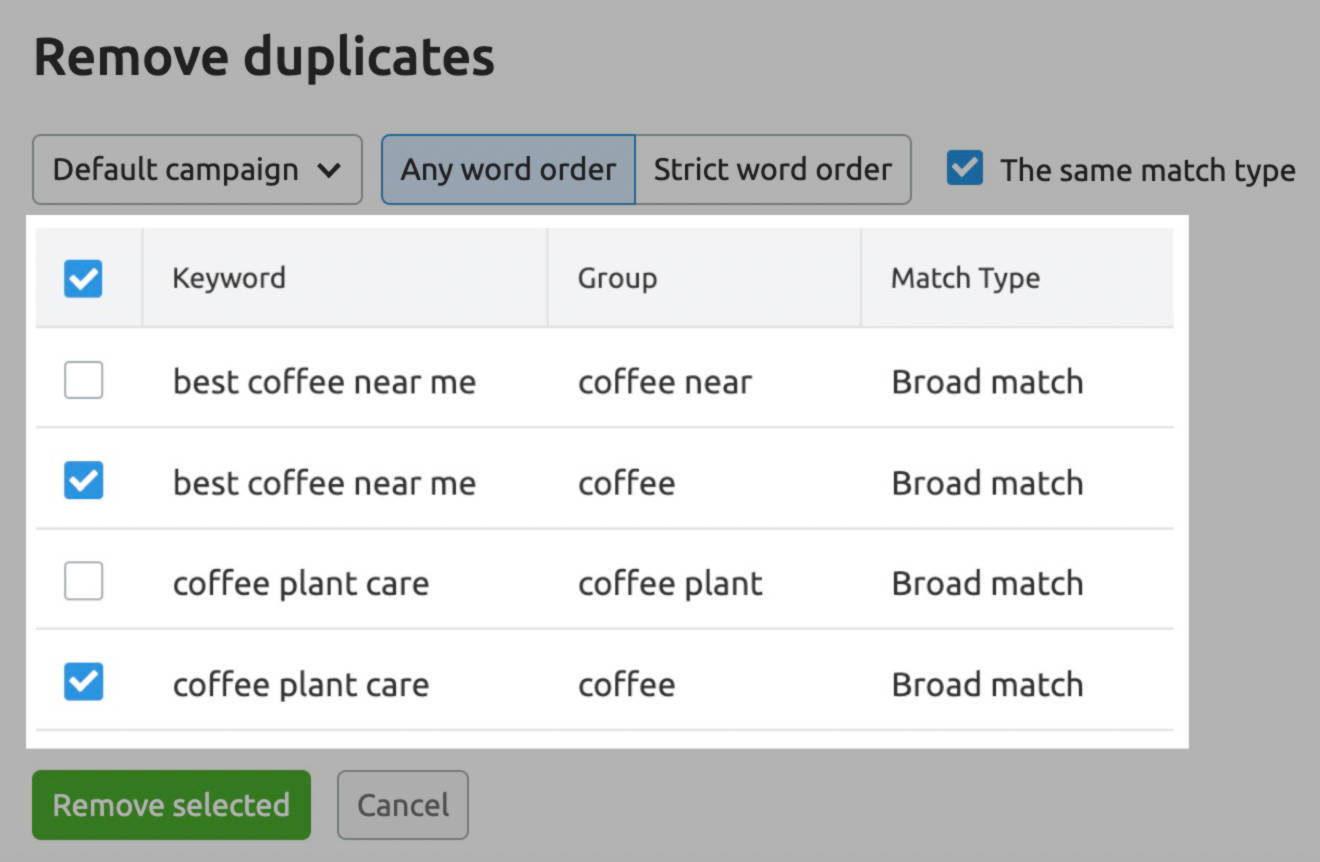The image size is (1320, 862).
Task: Click the Group column header
Action: click(617, 278)
